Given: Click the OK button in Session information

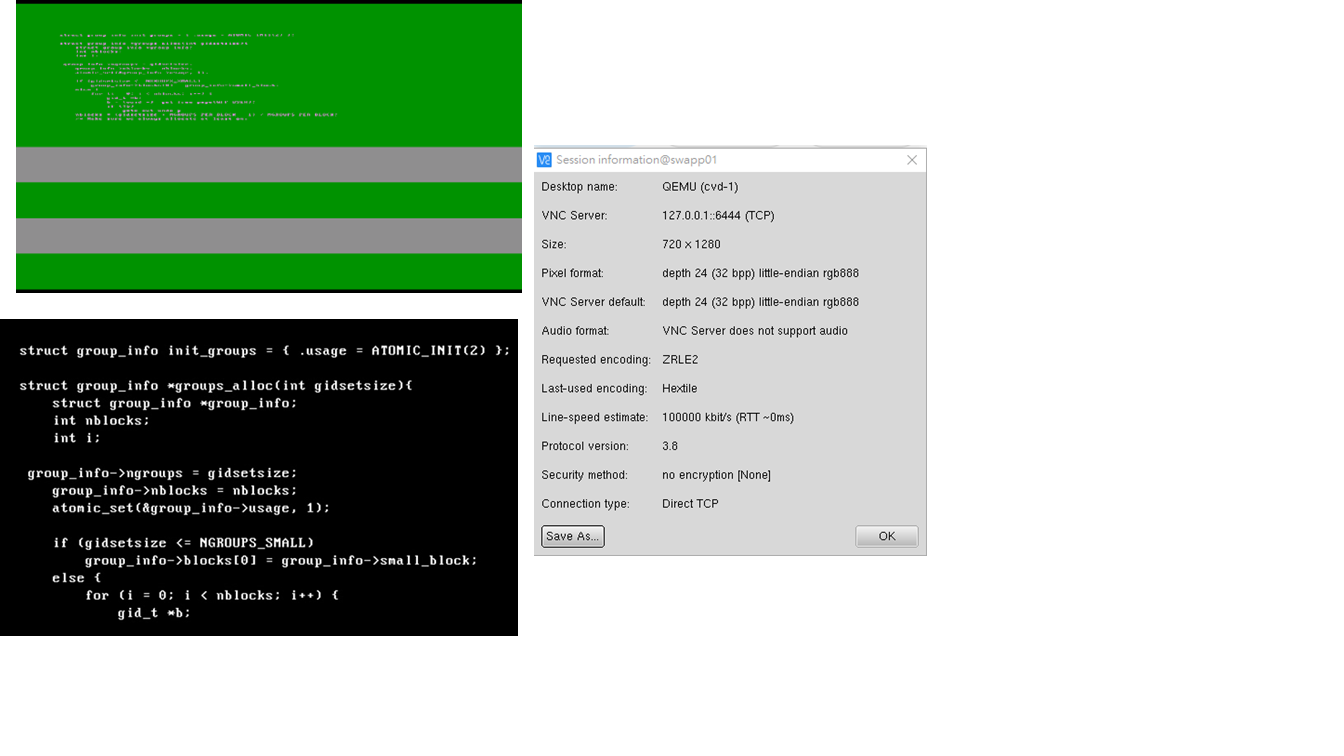Looking at the screenshot, I should coord(886,536).
